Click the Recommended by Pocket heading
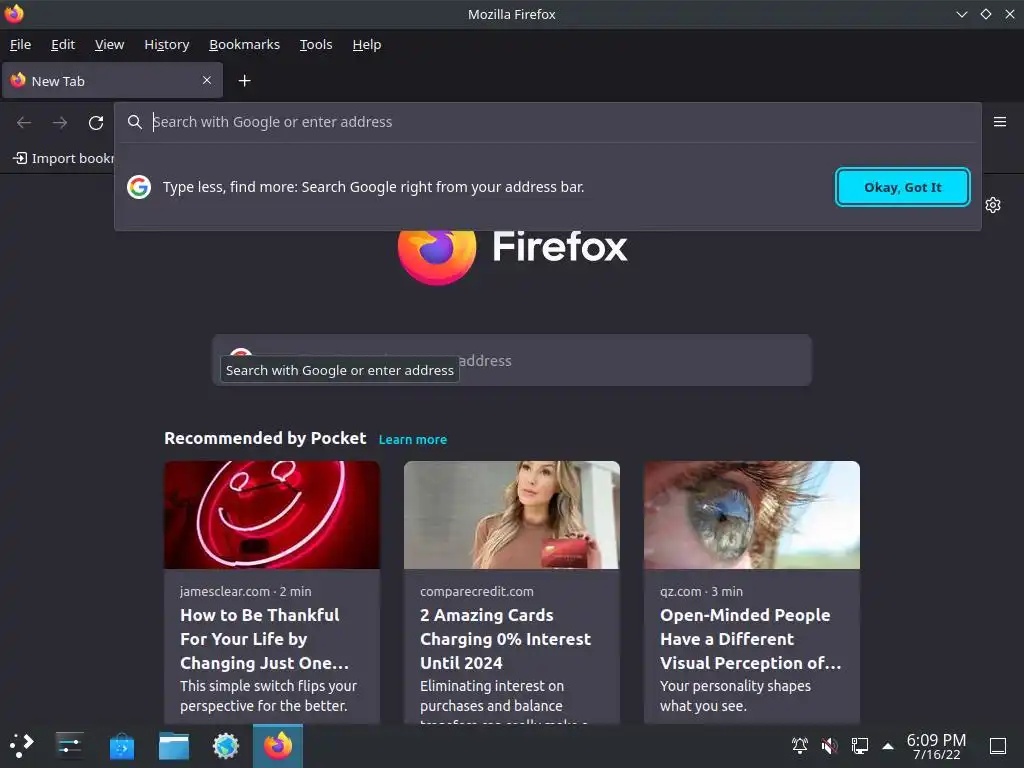The height and width of the screenshot is (768, 1024). coord(265,438)
